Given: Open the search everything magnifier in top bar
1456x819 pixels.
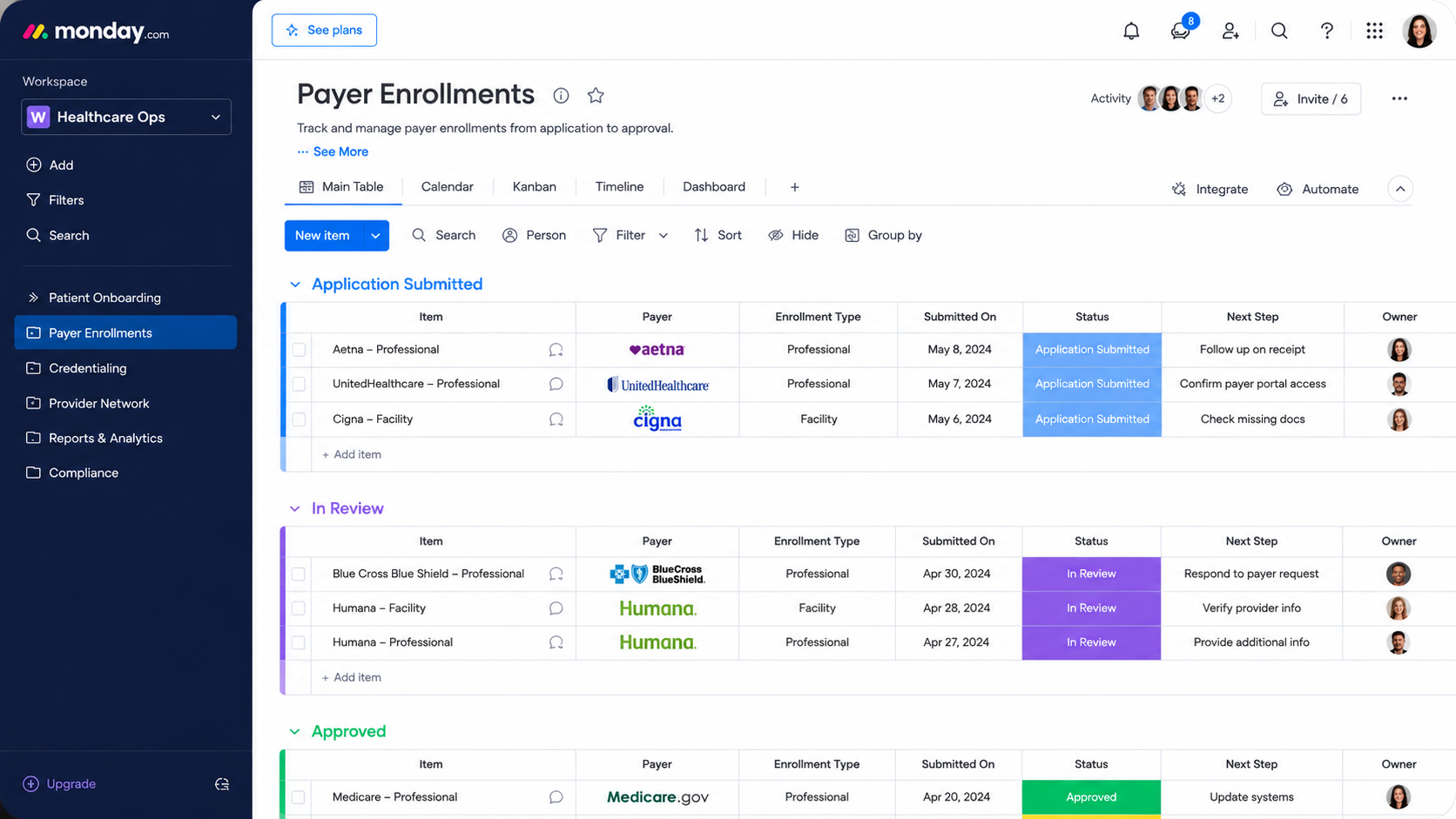Looking at the screenshot, I should point(1279,30).
